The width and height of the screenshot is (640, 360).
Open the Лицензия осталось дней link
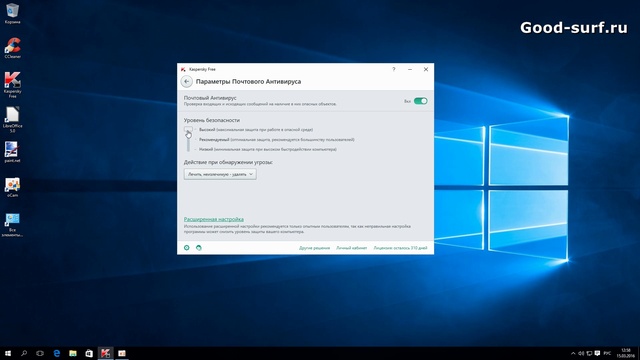click(400, 248)
